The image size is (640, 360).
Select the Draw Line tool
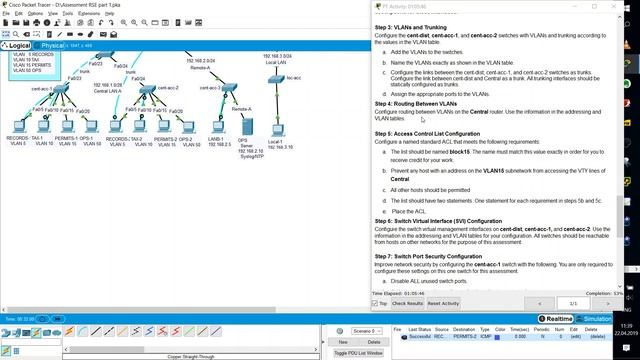click(x=60, y=34)
